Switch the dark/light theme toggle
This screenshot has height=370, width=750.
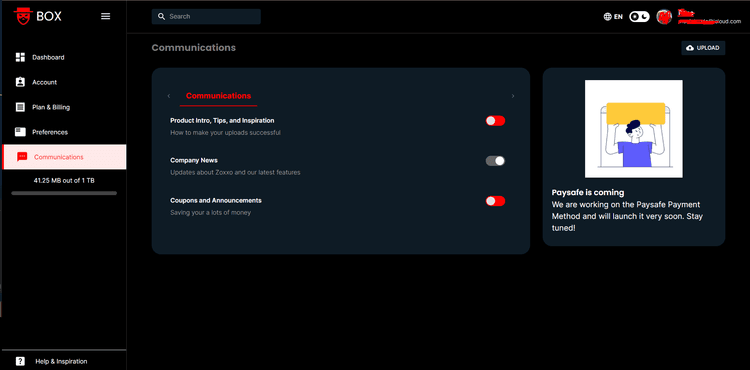coord(639,17)
